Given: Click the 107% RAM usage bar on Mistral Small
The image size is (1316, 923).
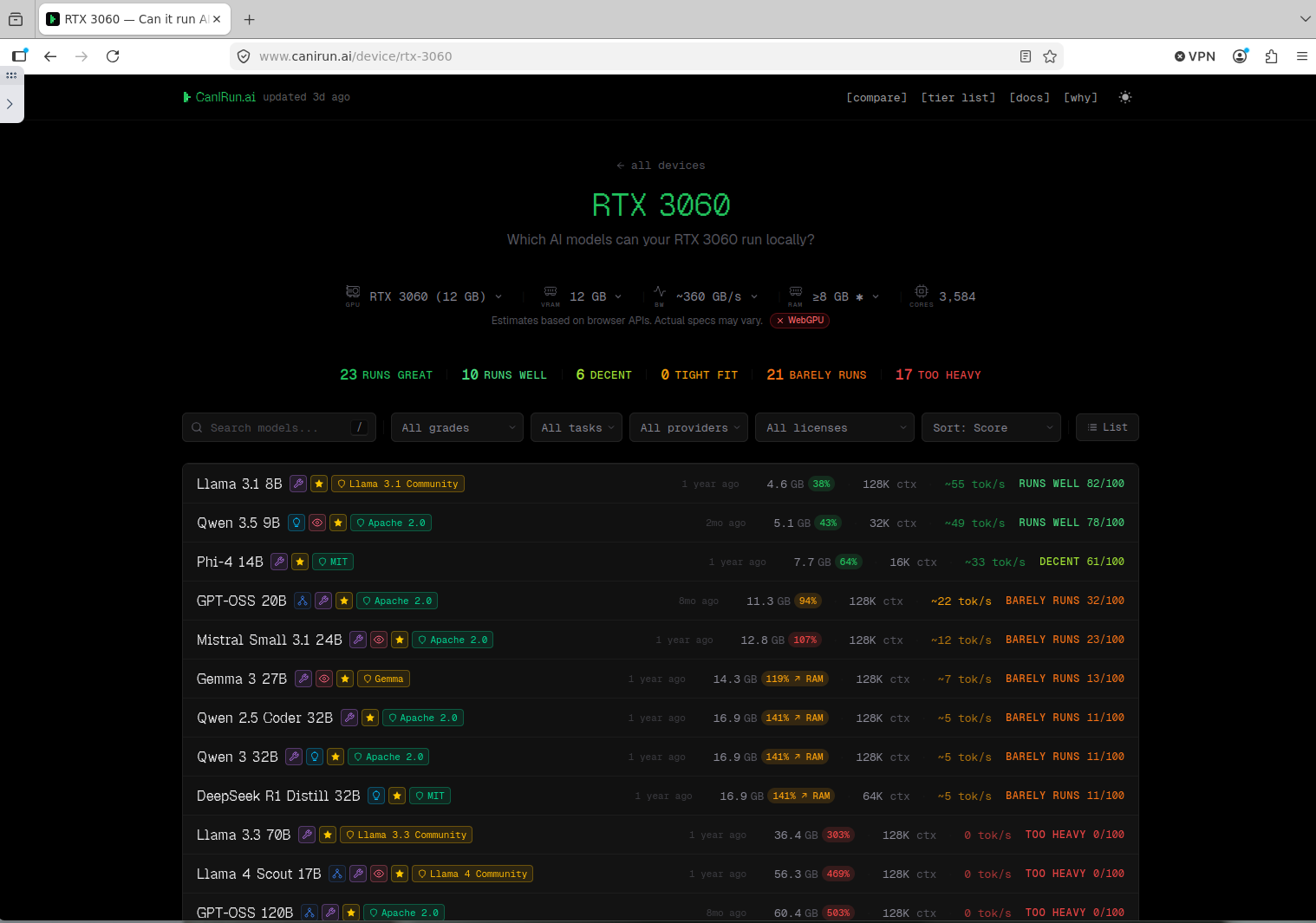Looking at the screenshot, I should click(x=805, y=640).
